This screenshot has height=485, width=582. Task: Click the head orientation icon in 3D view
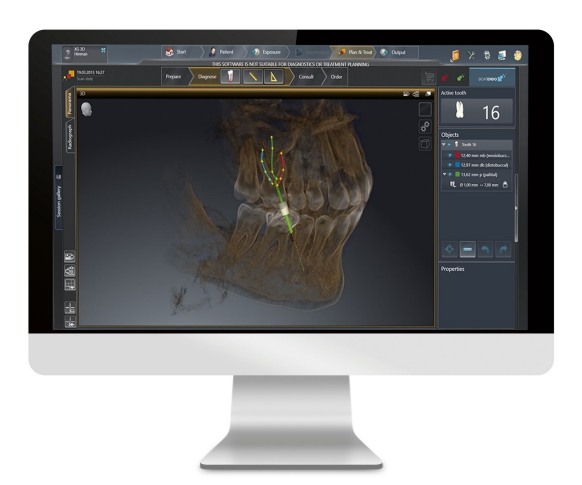coord(86,109)
